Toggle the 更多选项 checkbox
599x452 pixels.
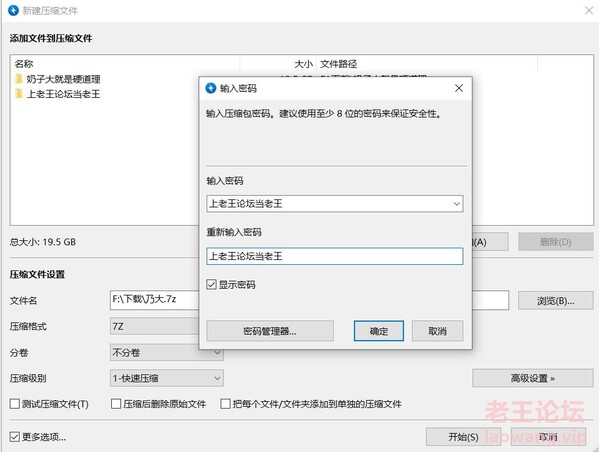coord(15,437)
